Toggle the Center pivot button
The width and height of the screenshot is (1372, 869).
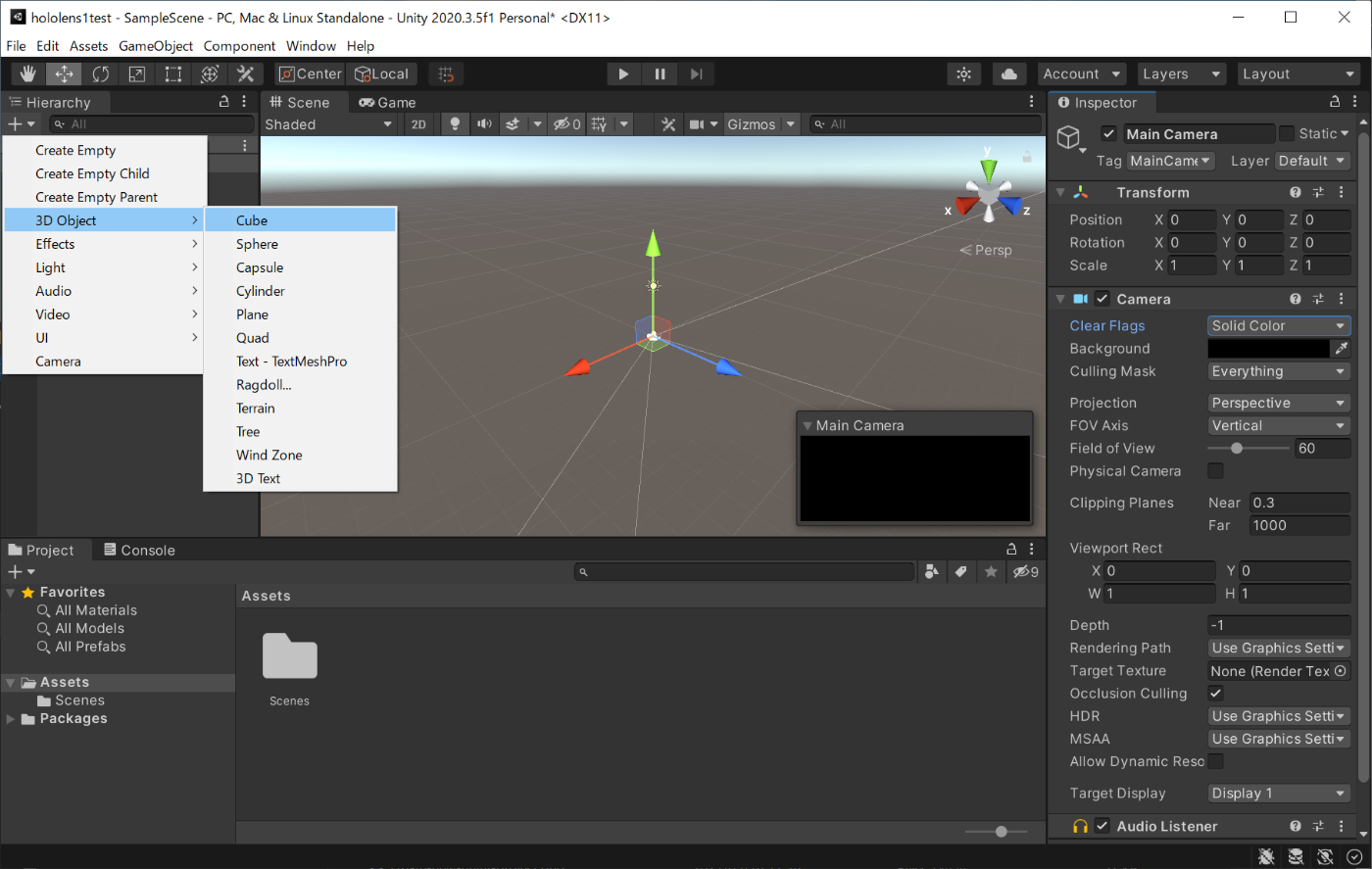(x=310, y=73)
